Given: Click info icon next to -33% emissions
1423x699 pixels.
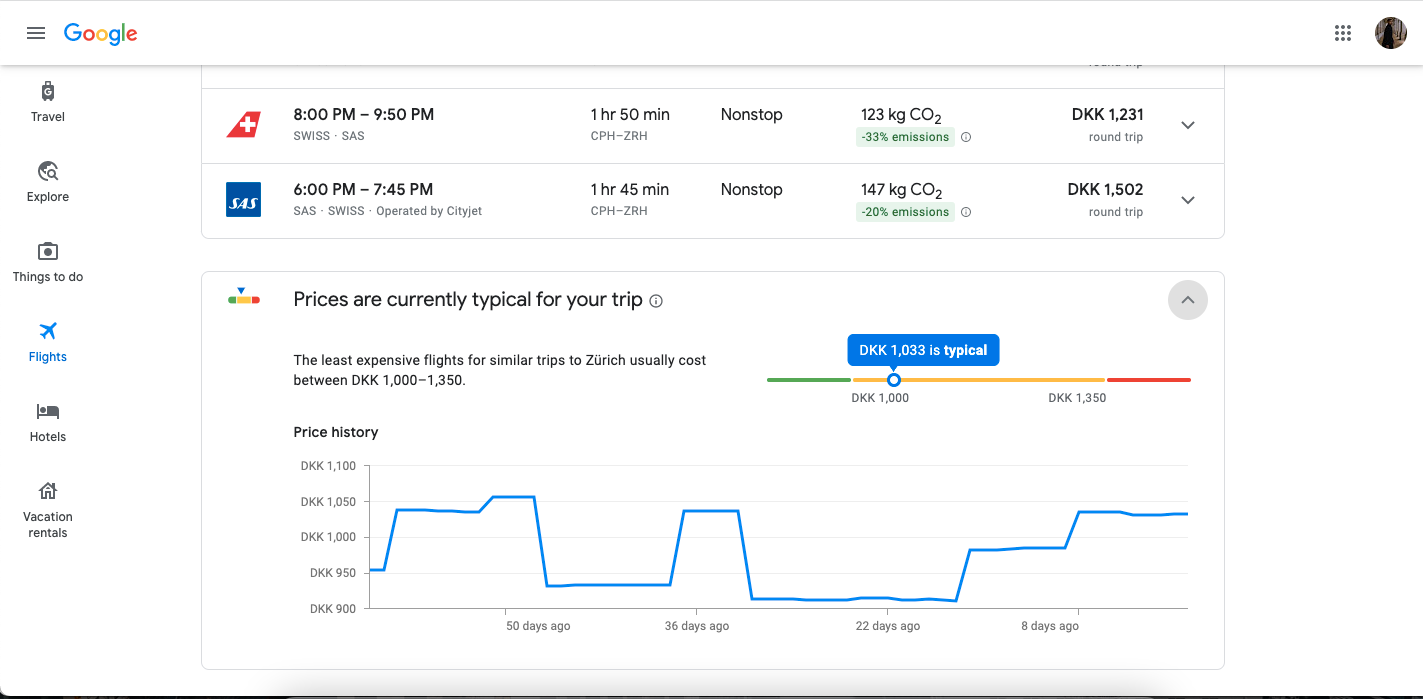Looking at the screenshot, I should 966,138.
